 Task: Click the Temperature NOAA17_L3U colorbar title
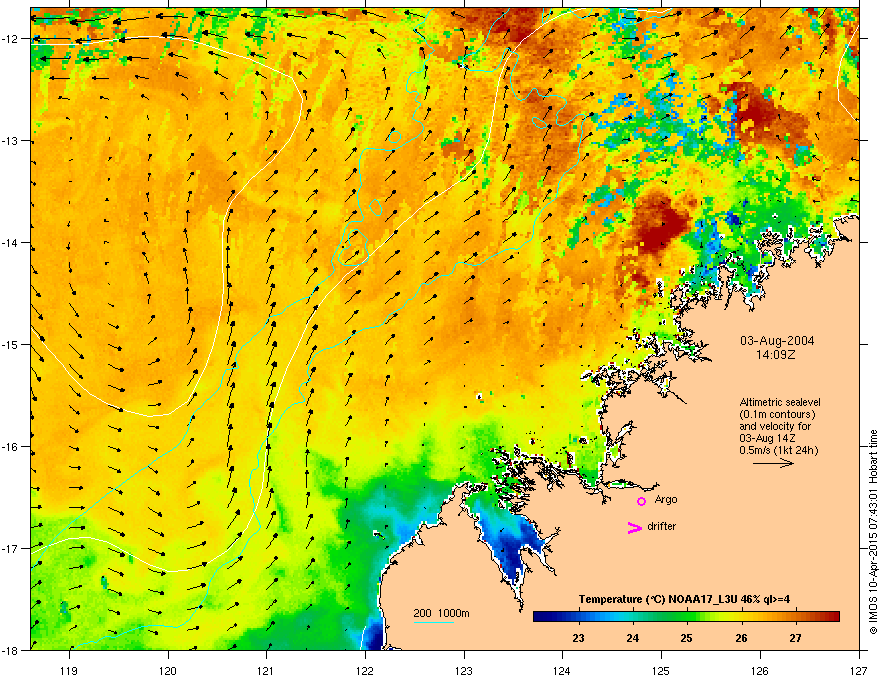pyautogui.click(x=684, y=599)
